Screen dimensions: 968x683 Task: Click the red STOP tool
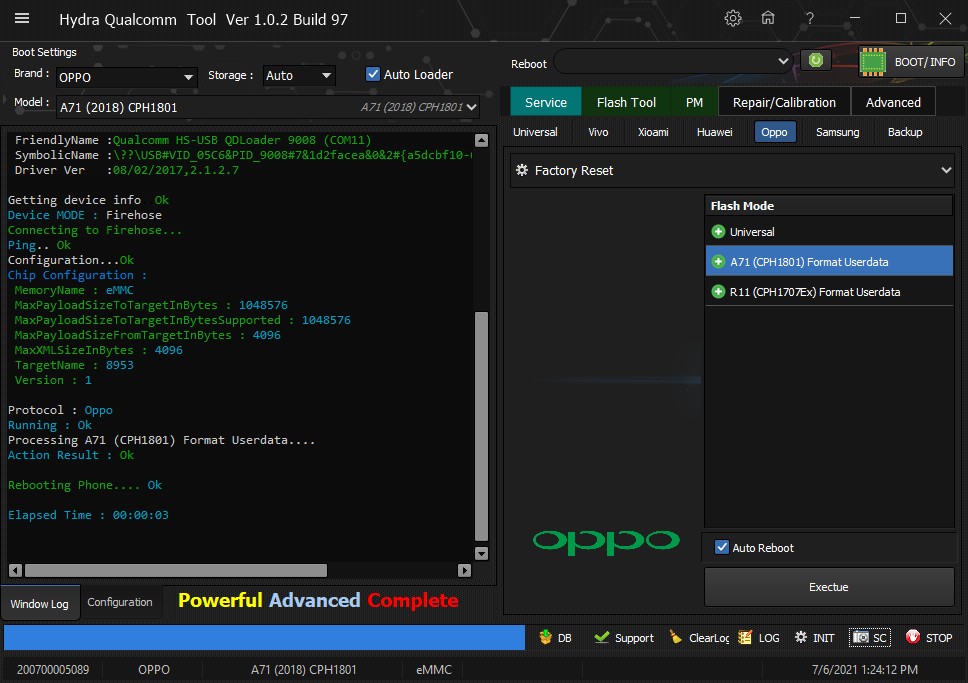(929, 638)
